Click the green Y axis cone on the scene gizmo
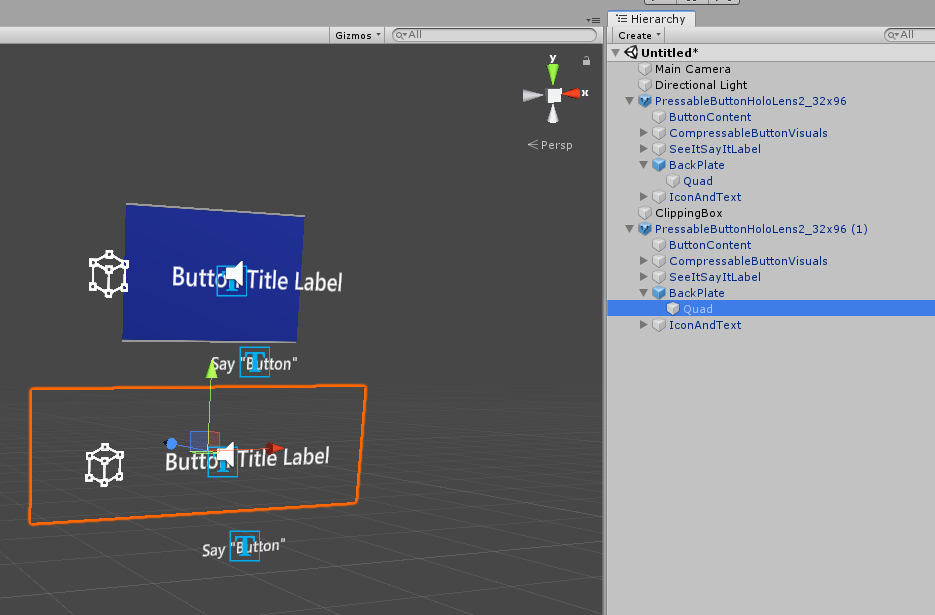 pos(552,70)
